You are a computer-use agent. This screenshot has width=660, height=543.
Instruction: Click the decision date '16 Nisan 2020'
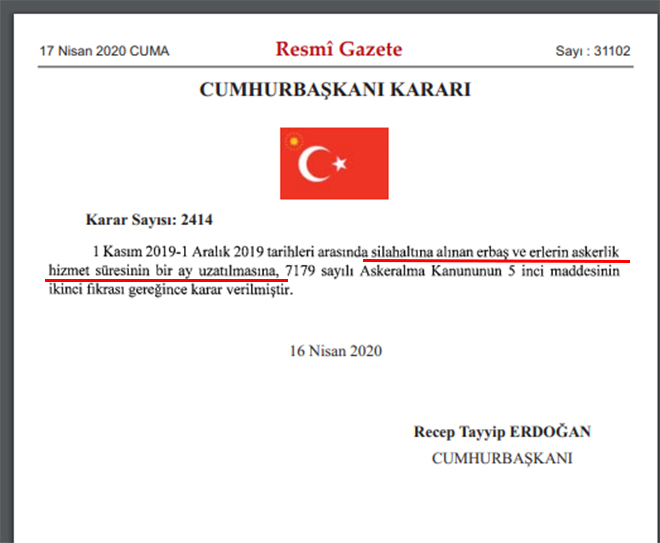(335, 351)
